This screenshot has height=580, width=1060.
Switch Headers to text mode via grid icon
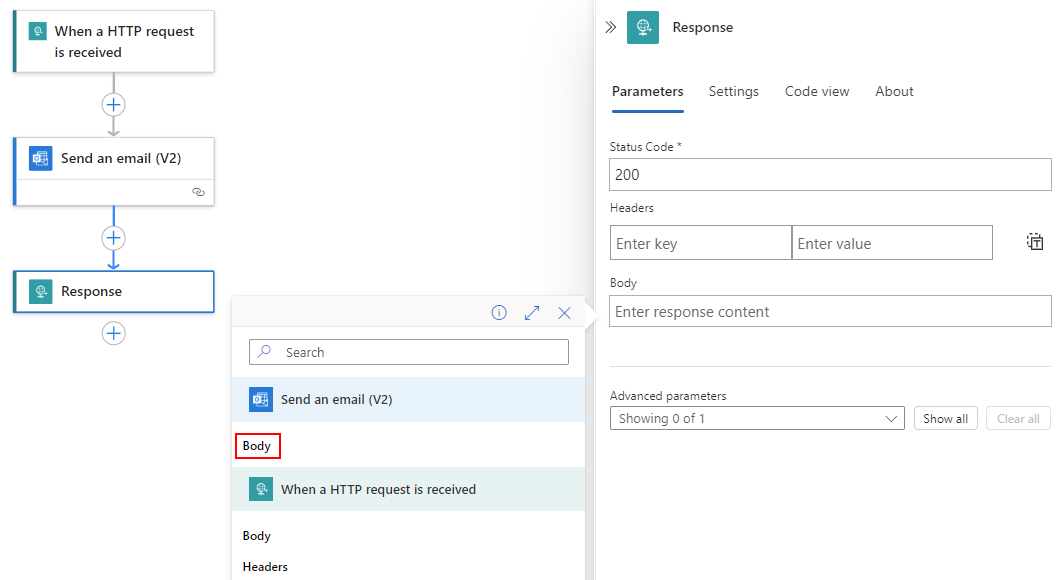tap(1035, 241)
